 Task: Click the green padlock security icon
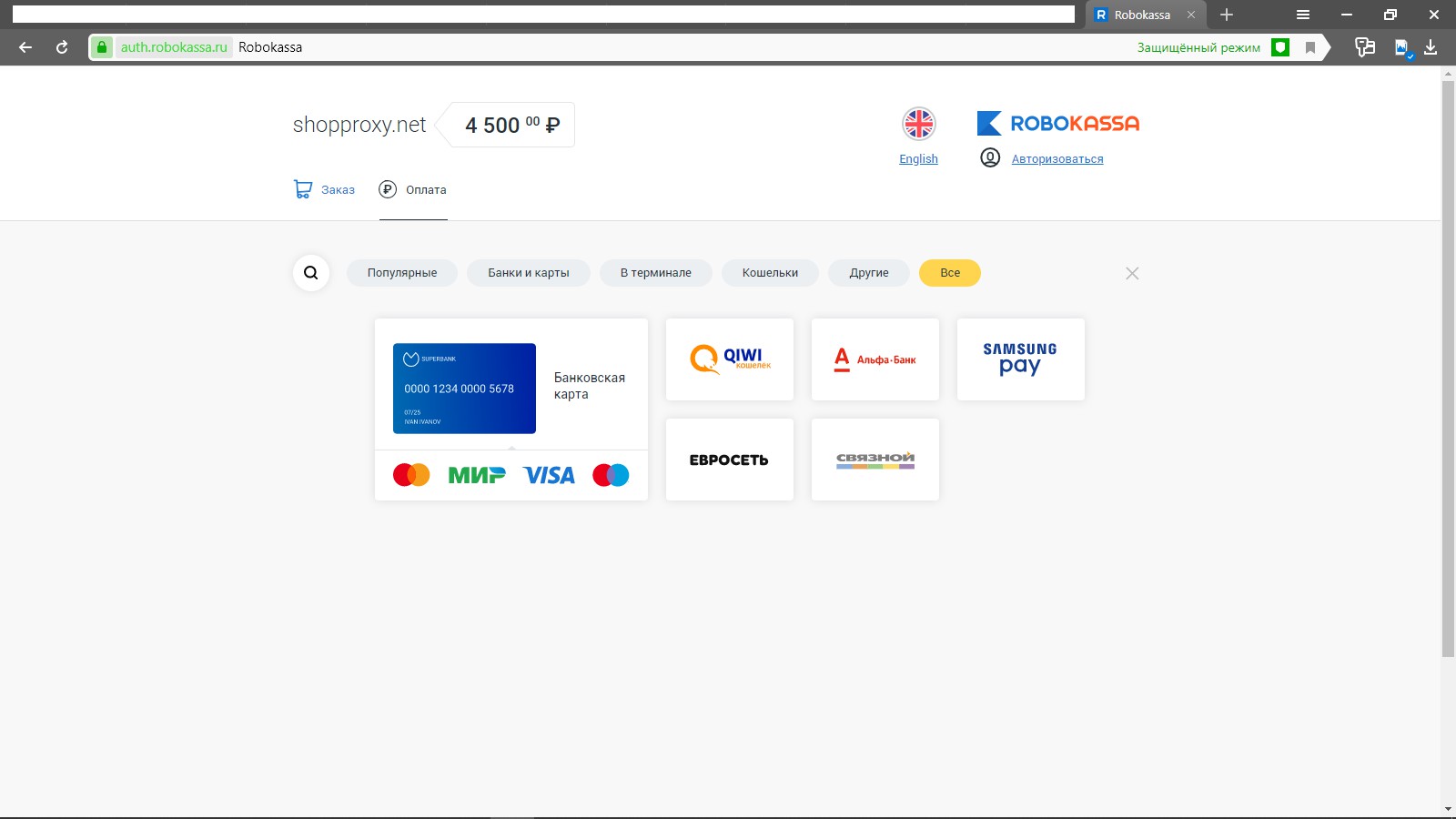102,47
